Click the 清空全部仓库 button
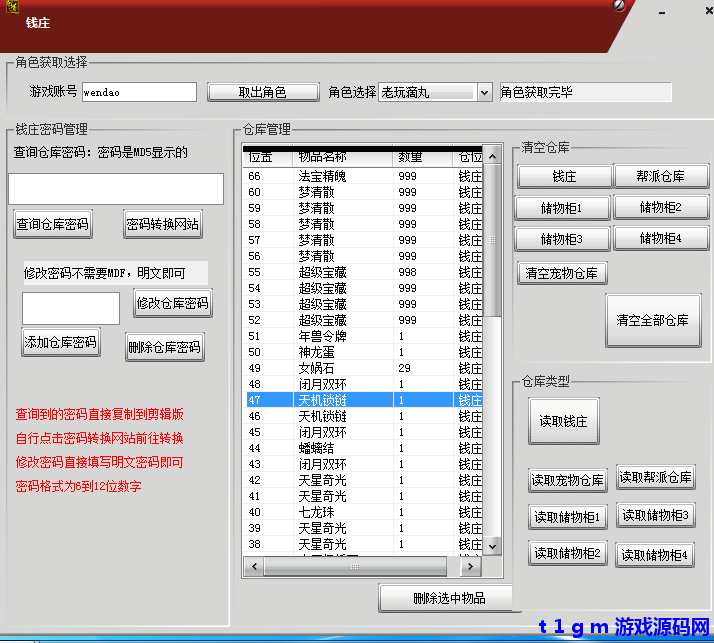 (652, 321)
